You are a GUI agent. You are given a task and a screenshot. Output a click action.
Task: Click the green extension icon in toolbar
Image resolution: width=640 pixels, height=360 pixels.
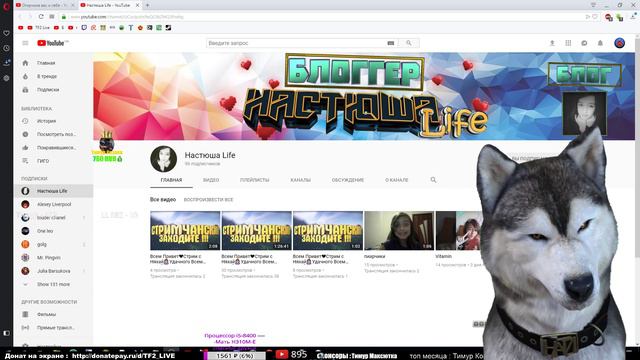coord(620,17)
